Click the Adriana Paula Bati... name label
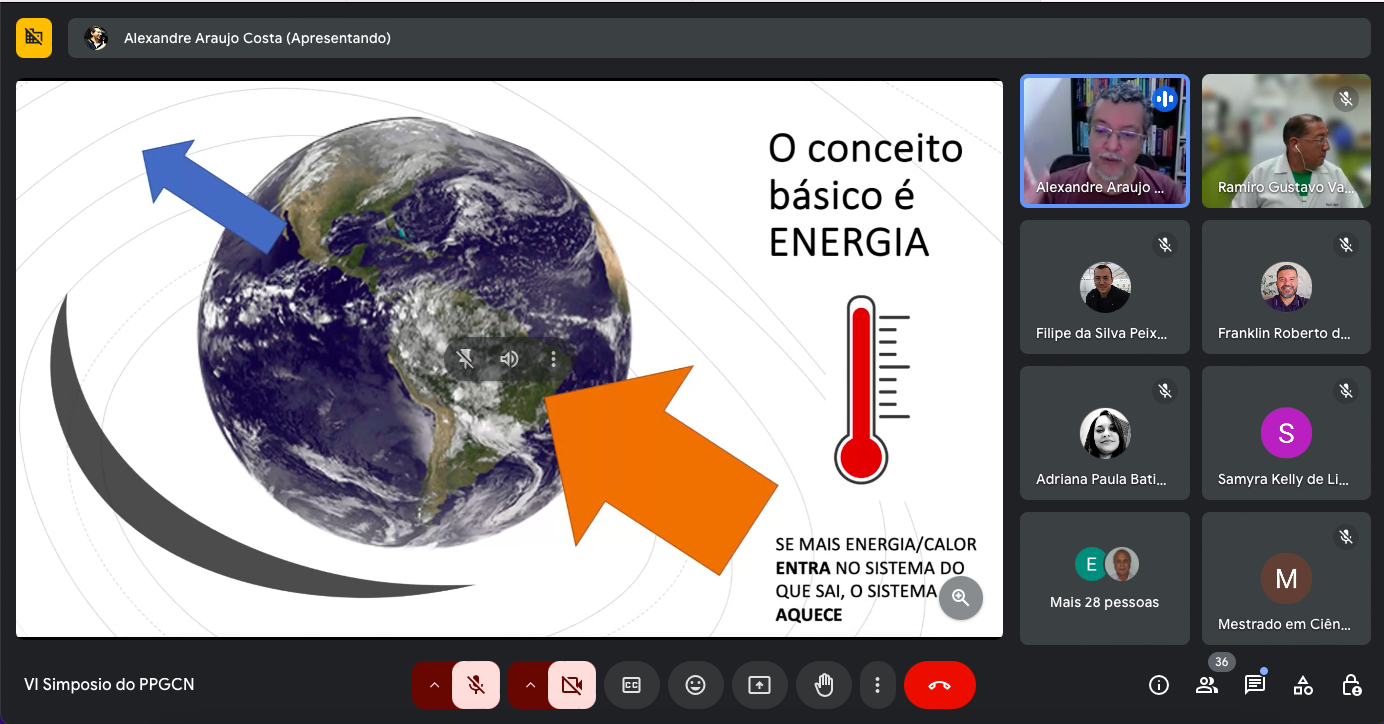The height and width of the screenshot is (724, 1384). pos(1101,480)
